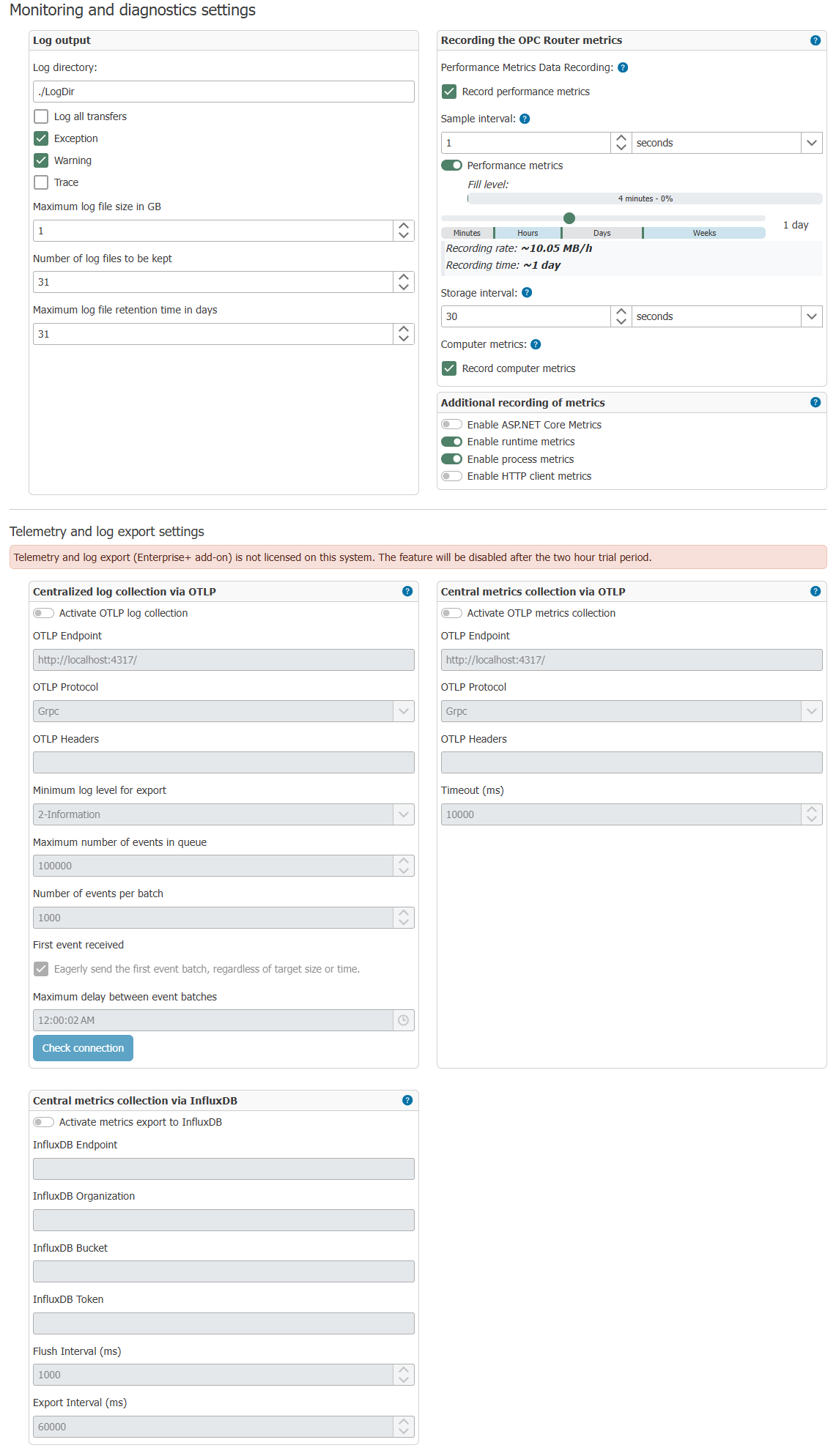Screen dimensions: 836x1456
Task: Click Export Interval (ms) stepper
Action: pos(403,1427)
